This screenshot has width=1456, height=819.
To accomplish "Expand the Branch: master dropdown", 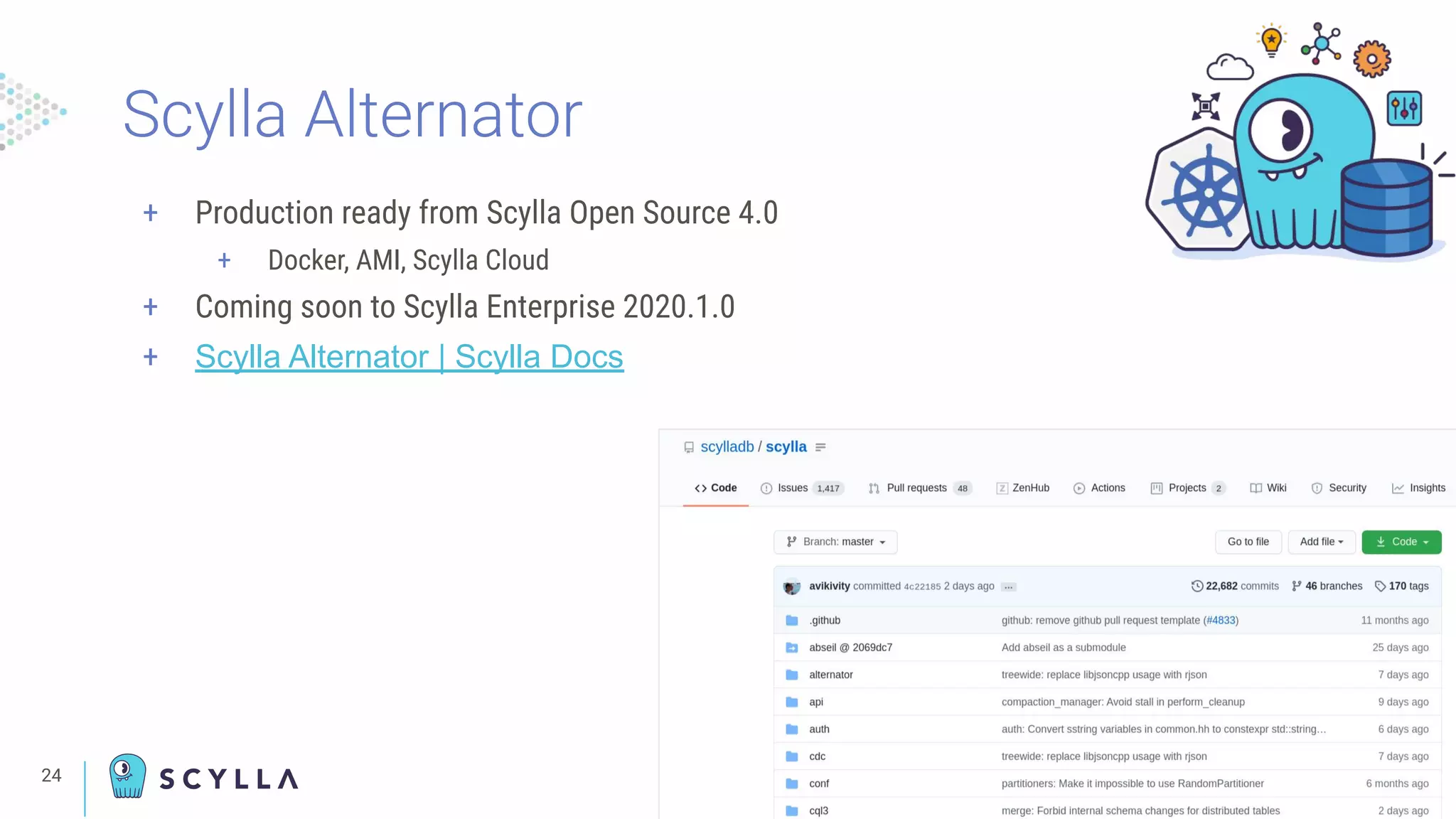I will point(835,542).
